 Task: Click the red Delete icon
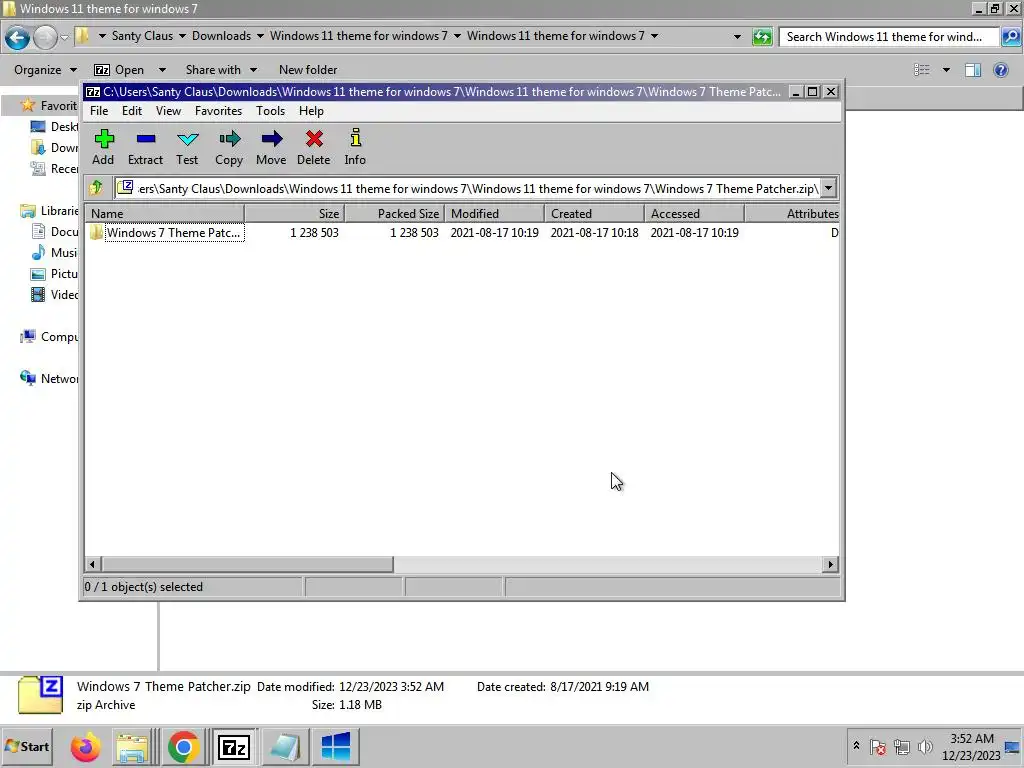coord(313,147)
